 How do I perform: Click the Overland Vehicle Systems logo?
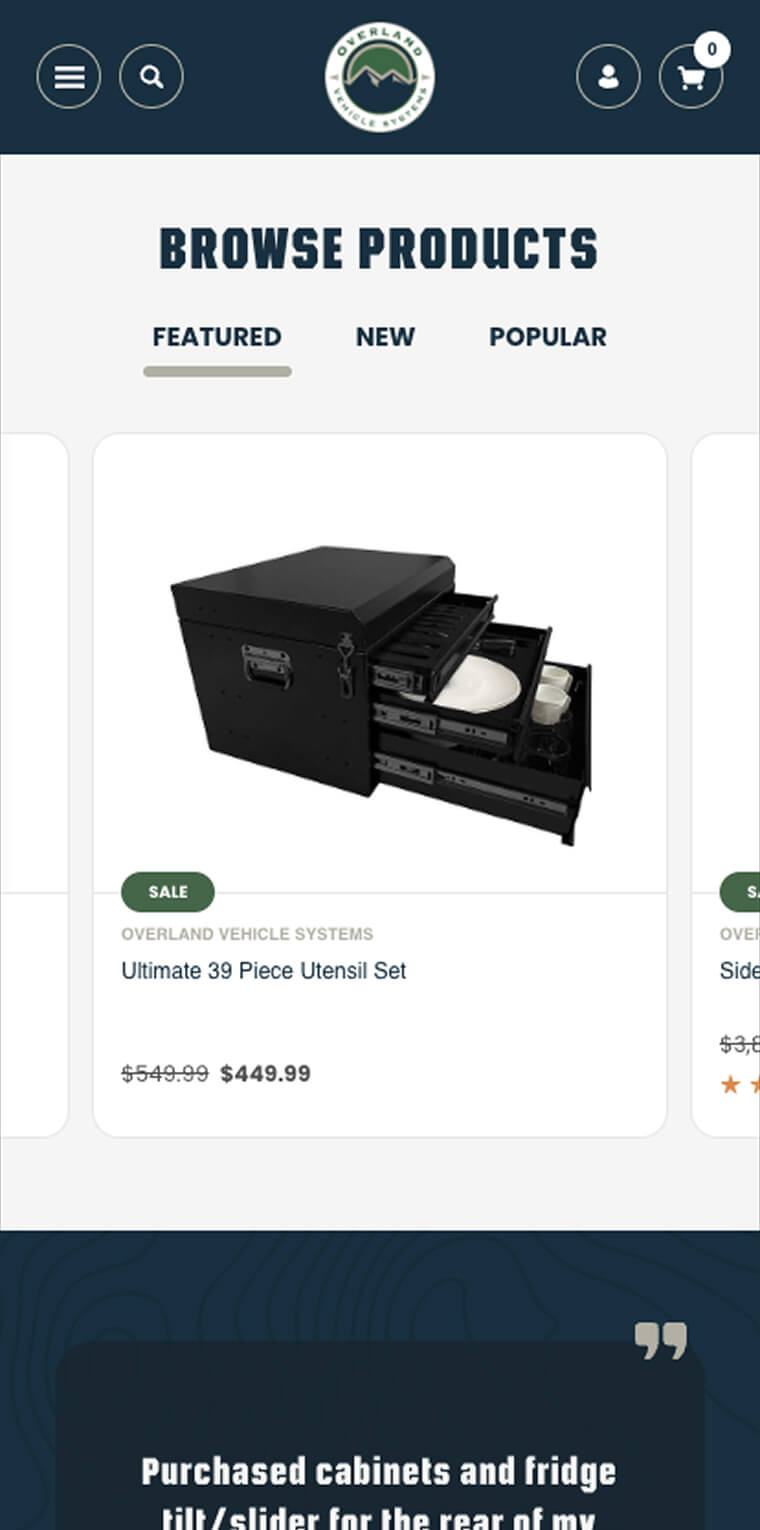(380, 77)
